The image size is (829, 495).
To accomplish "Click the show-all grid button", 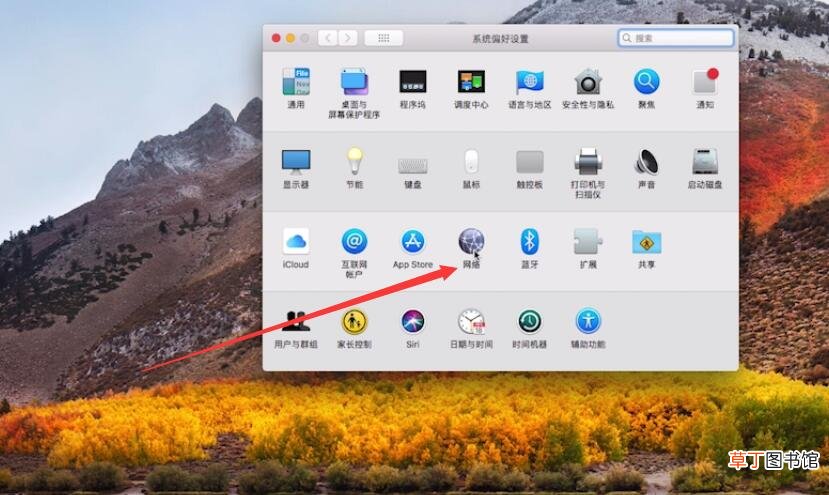I will (384, 38).
